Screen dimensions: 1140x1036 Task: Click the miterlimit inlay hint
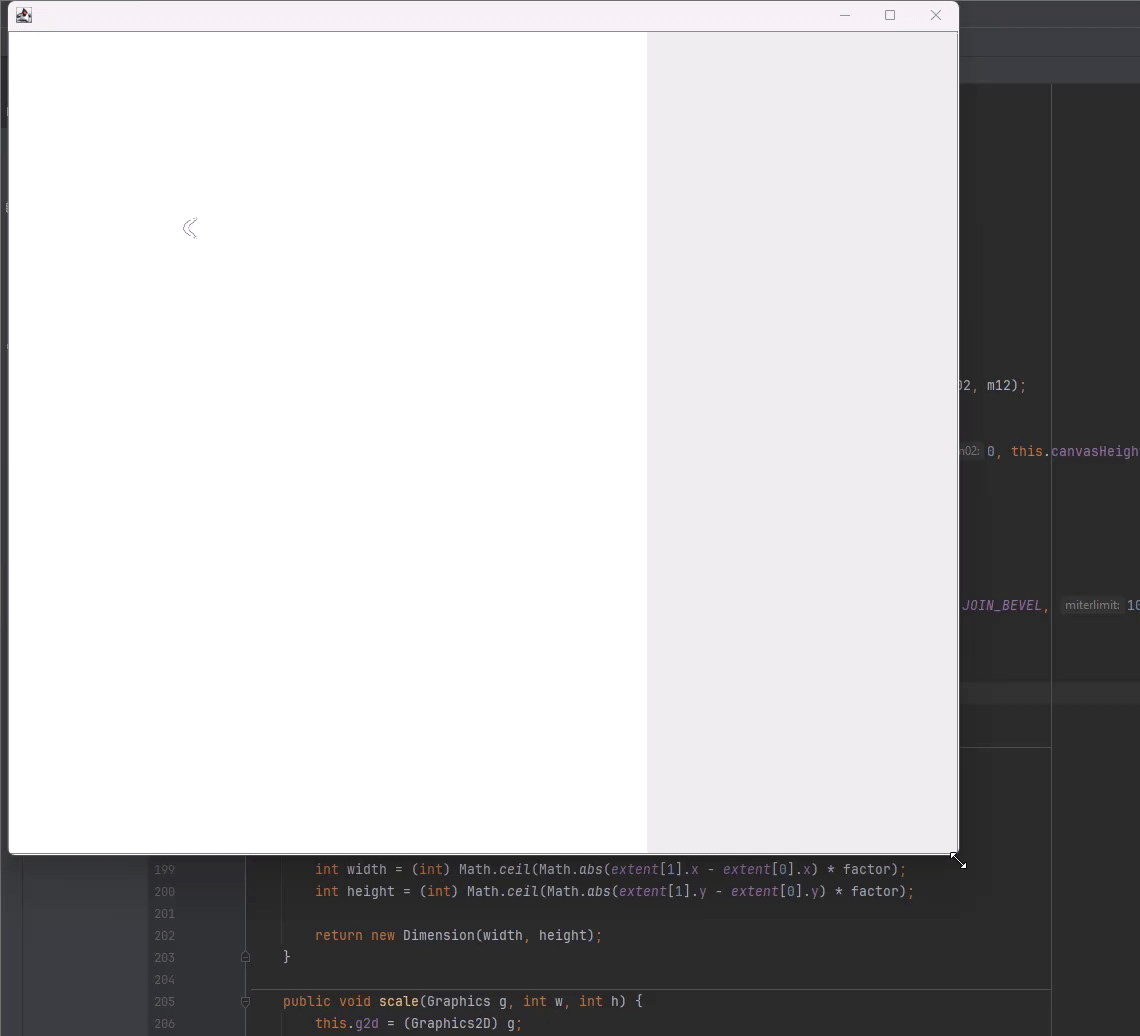[1091, 605]
